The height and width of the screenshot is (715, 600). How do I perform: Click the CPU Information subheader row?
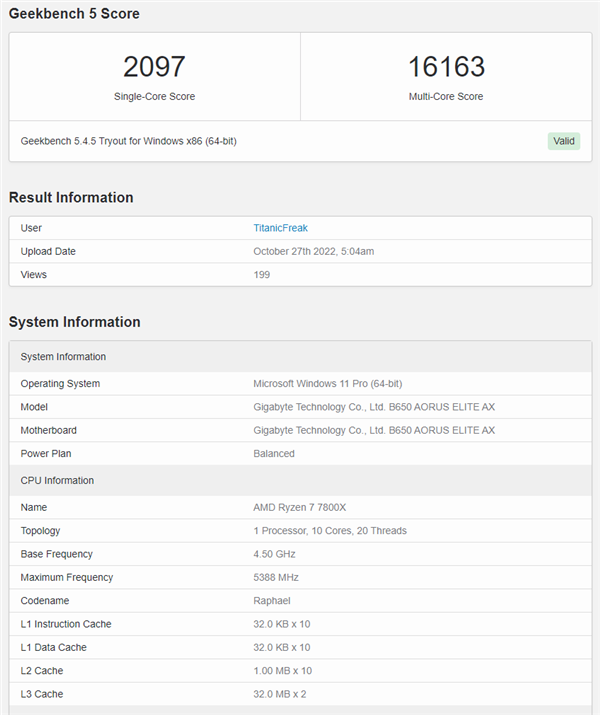(57, 480)
